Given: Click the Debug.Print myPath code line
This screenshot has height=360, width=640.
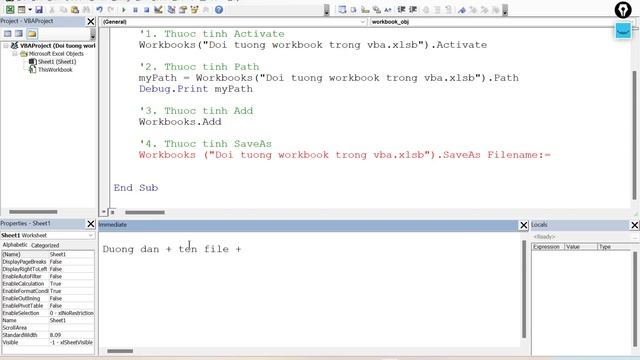Looking at the screenshot, I should pyautogui.click(x=196, y=89).
